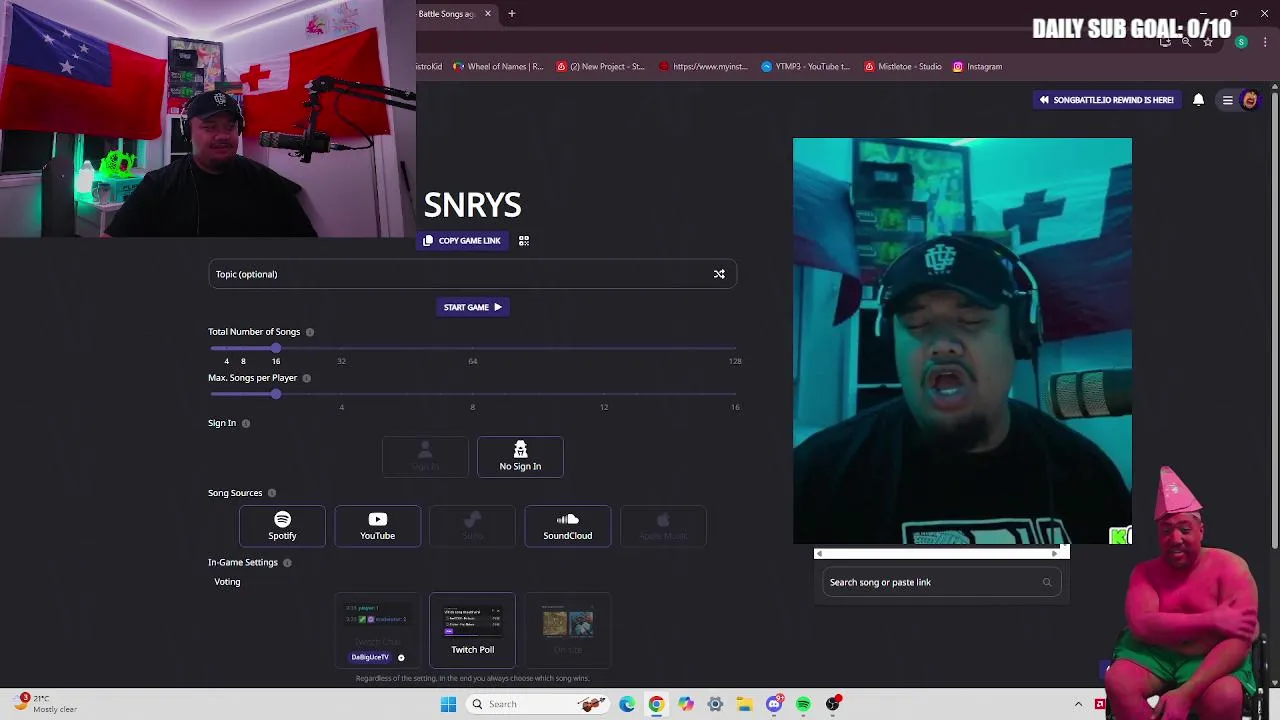Open the hamburger menu

click(x=1228, y=100)
